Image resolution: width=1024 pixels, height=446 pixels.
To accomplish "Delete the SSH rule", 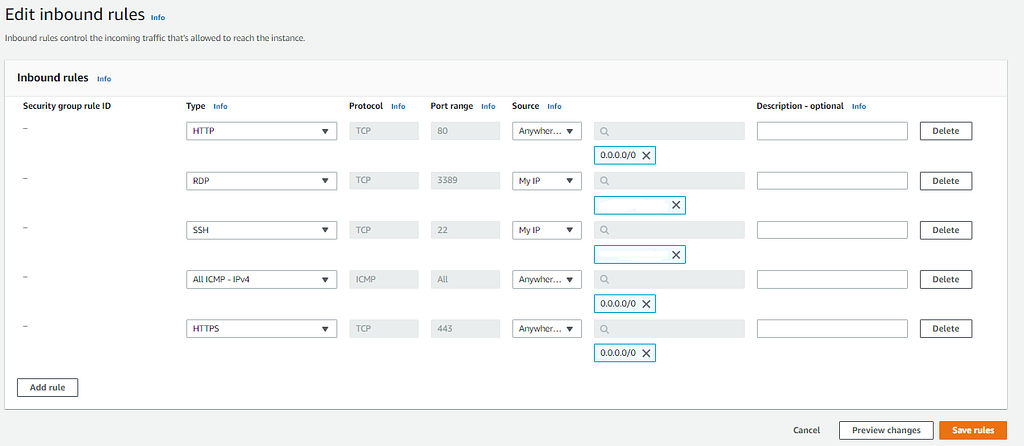I will [946, 230].
